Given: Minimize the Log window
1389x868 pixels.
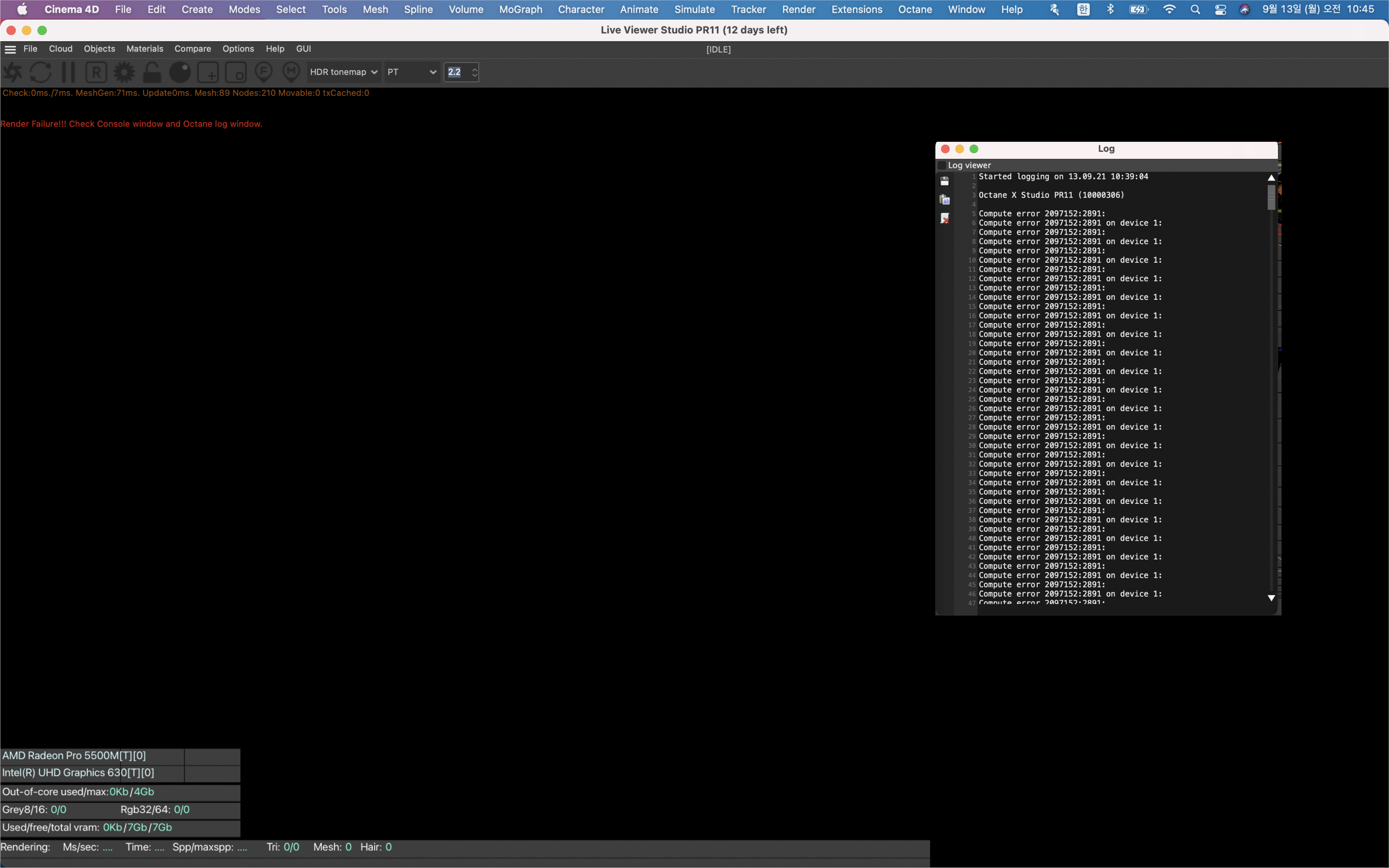Looking at the screenshot, I should click(959, 149).
